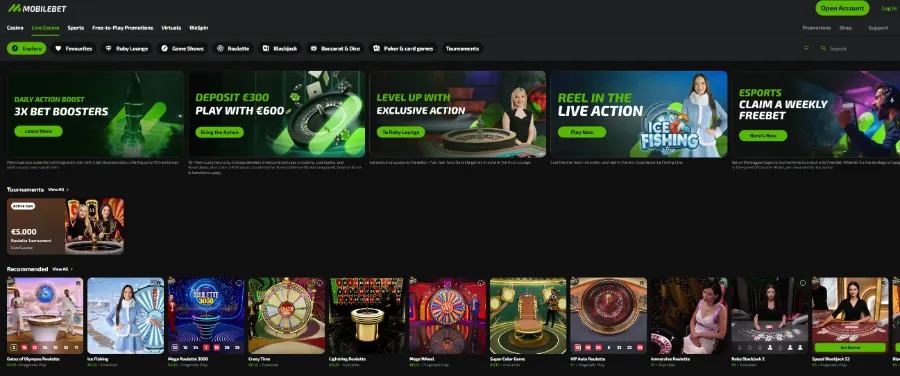Click Here's How on Esports banner
The height and width of the screenshot is (376, 900).
pos(763,135)
